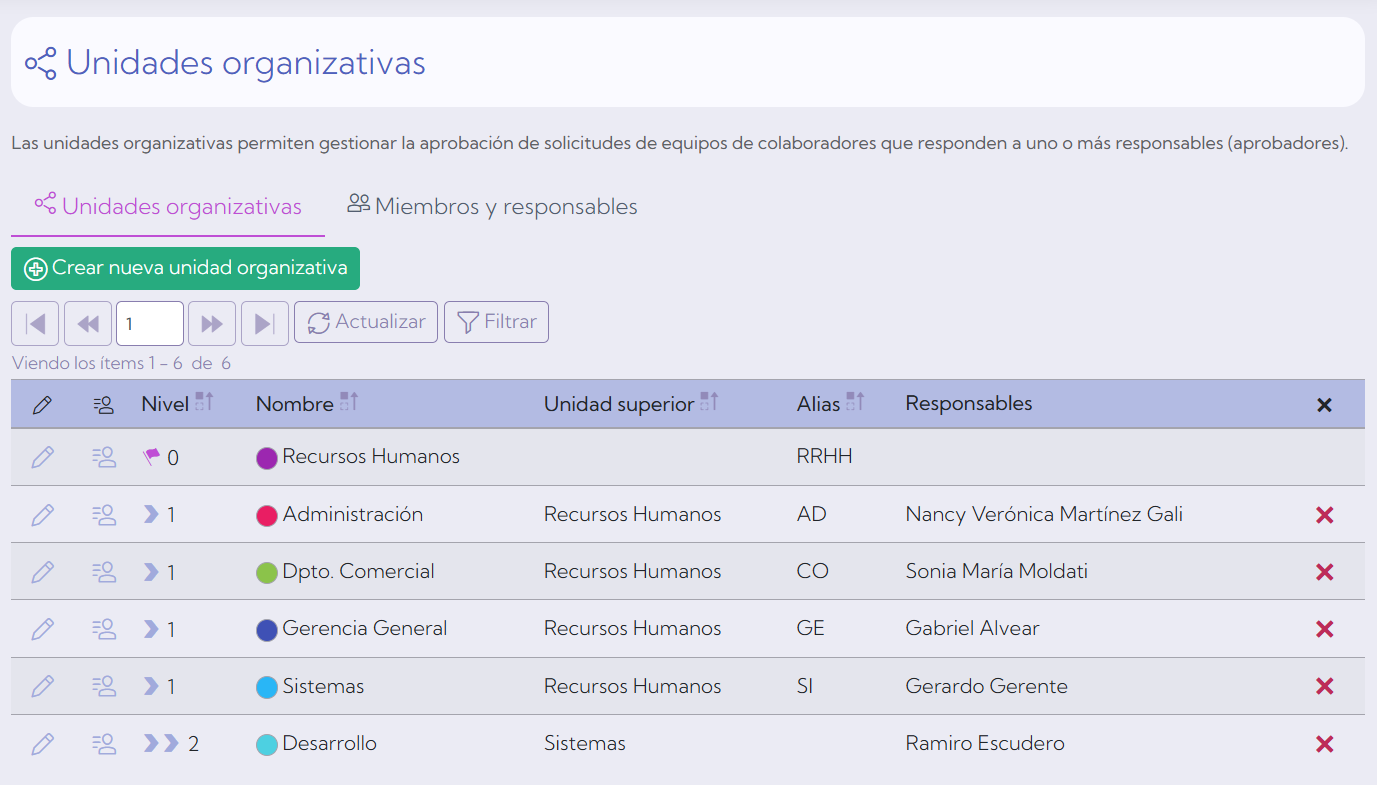This screenshot has height=785, width=1377.
Task: Click the Responsables column header
Action: [x=969, y=403]
